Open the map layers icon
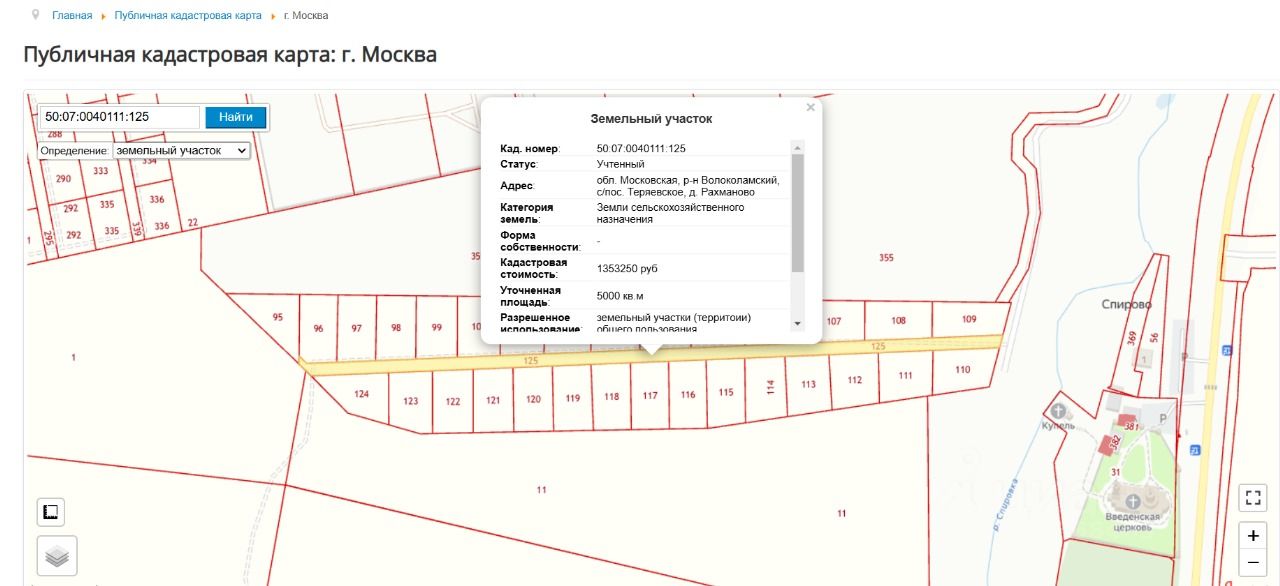Viewport: 1280px width, 586px height. pos(57,556)
